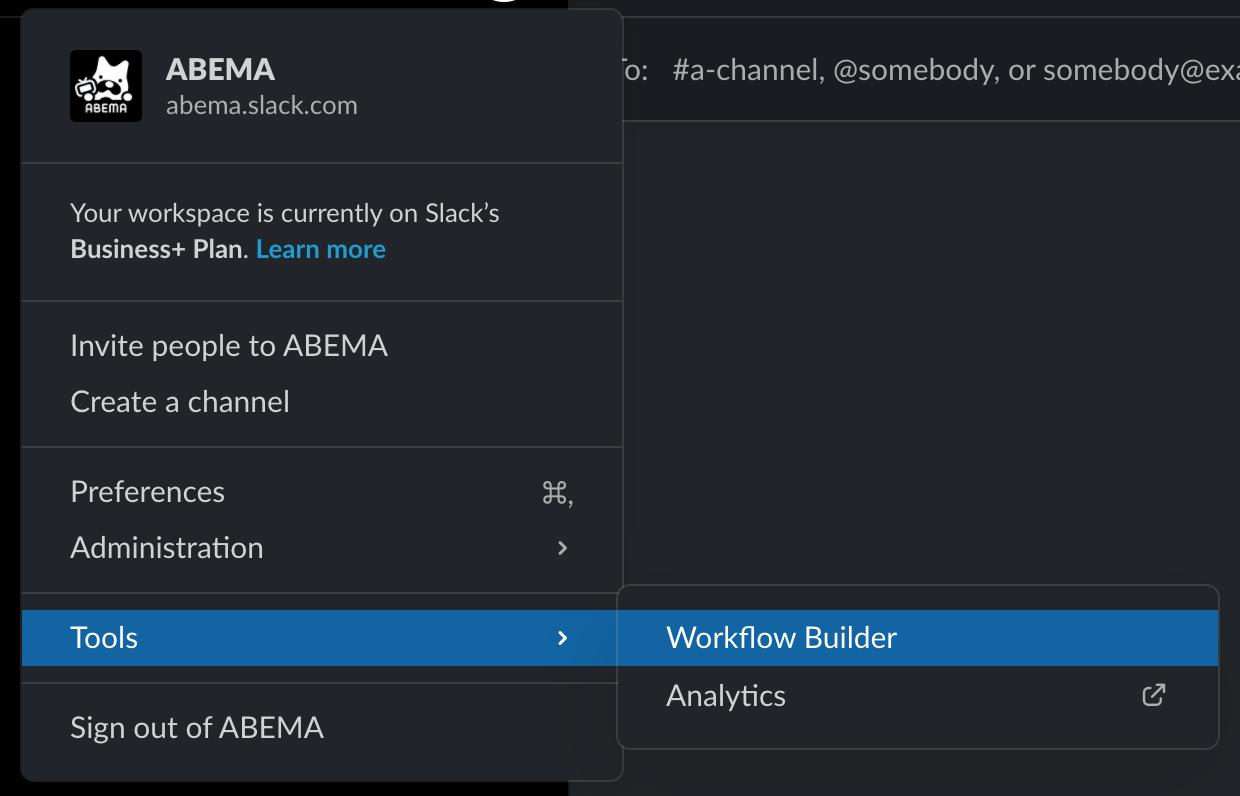Click the Business+ Plan text

click(x=157, y=249)
